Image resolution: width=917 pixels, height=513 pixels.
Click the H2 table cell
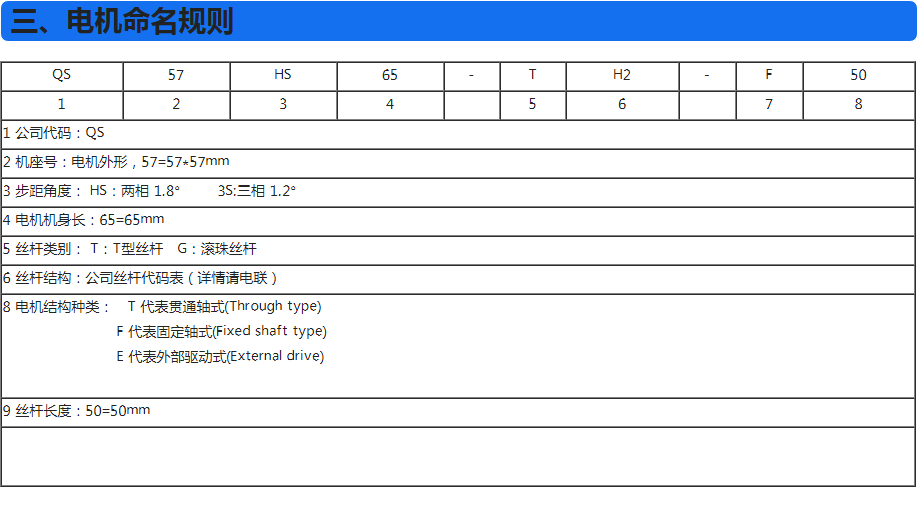click(x=622, y=76)
